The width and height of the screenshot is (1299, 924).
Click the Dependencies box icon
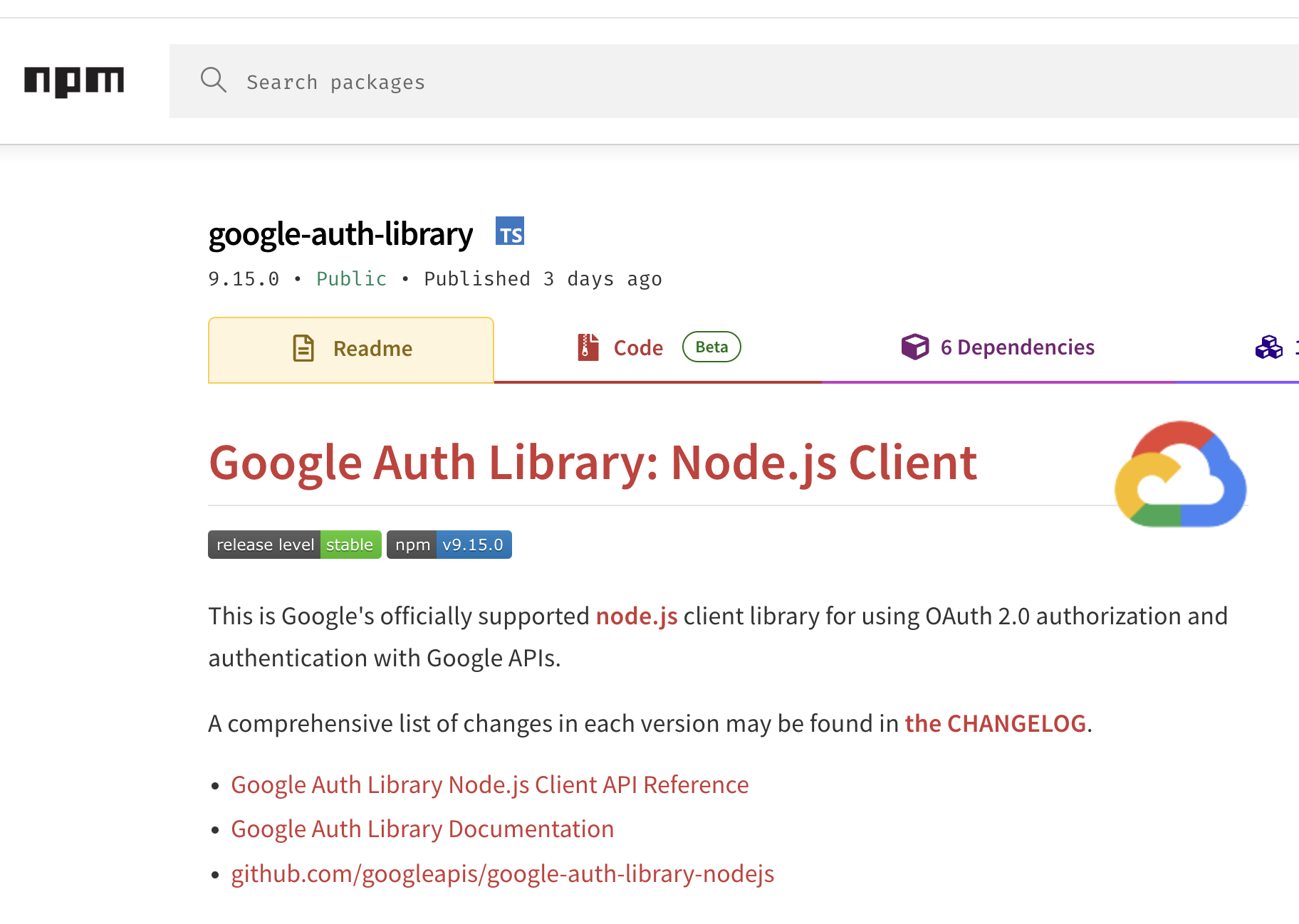click(914, 347)
